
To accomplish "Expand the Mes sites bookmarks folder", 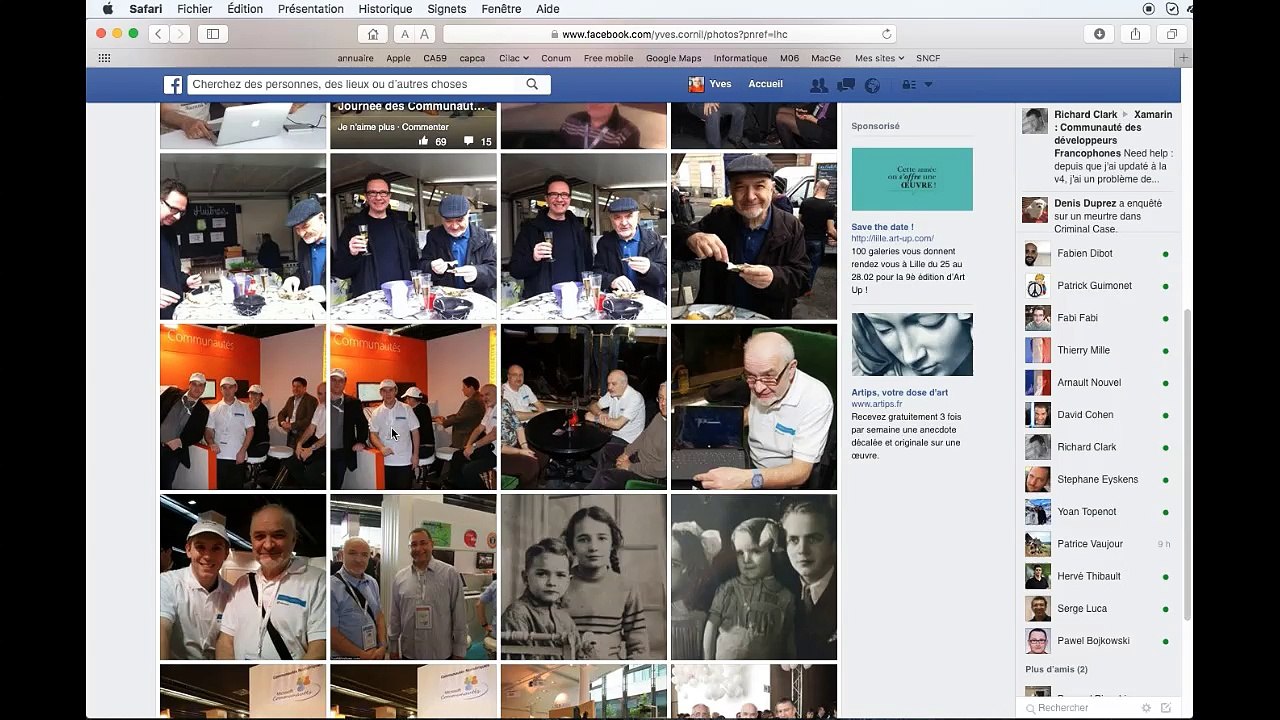I will coord(879,58).
